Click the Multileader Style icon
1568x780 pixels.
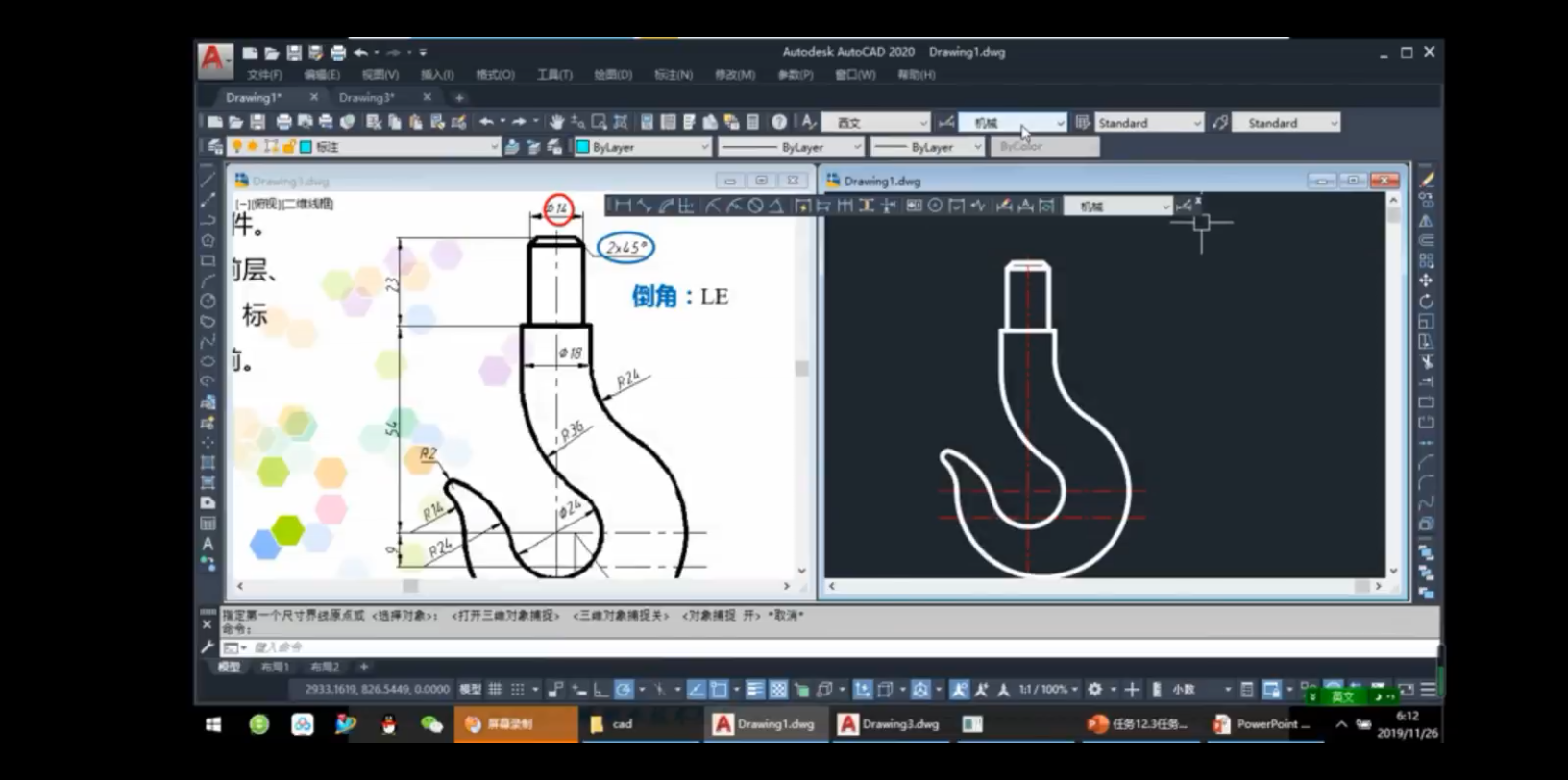coord(1220,122)
